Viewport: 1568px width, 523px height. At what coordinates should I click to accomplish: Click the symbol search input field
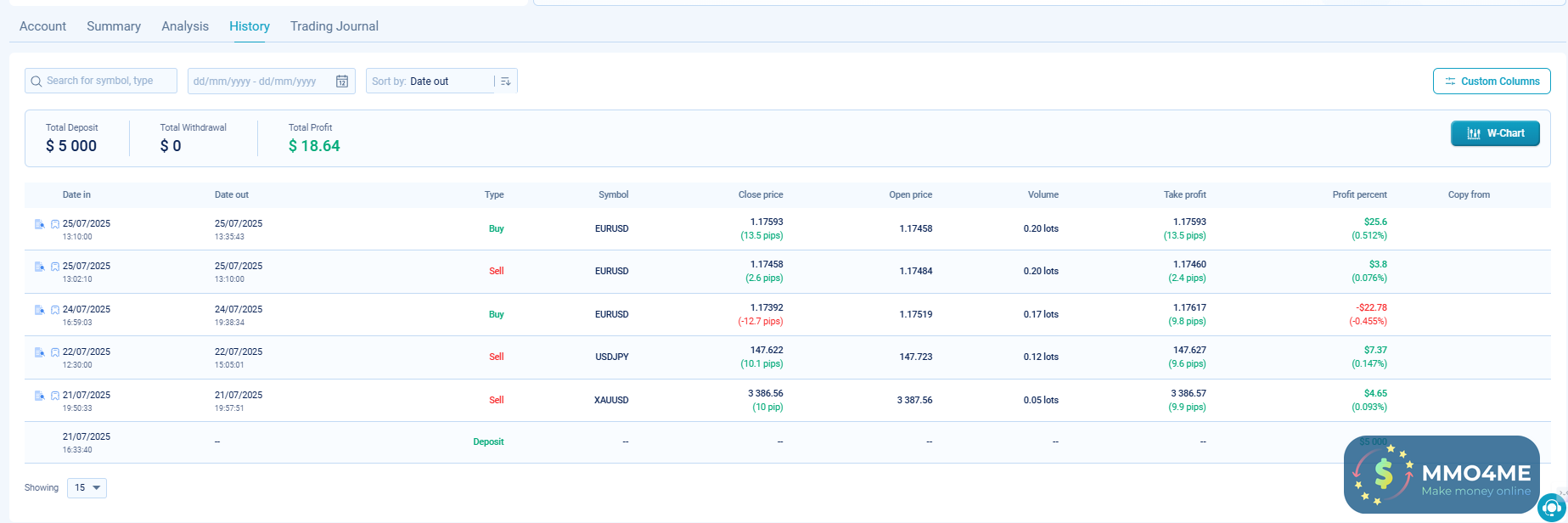coord(102,82)
